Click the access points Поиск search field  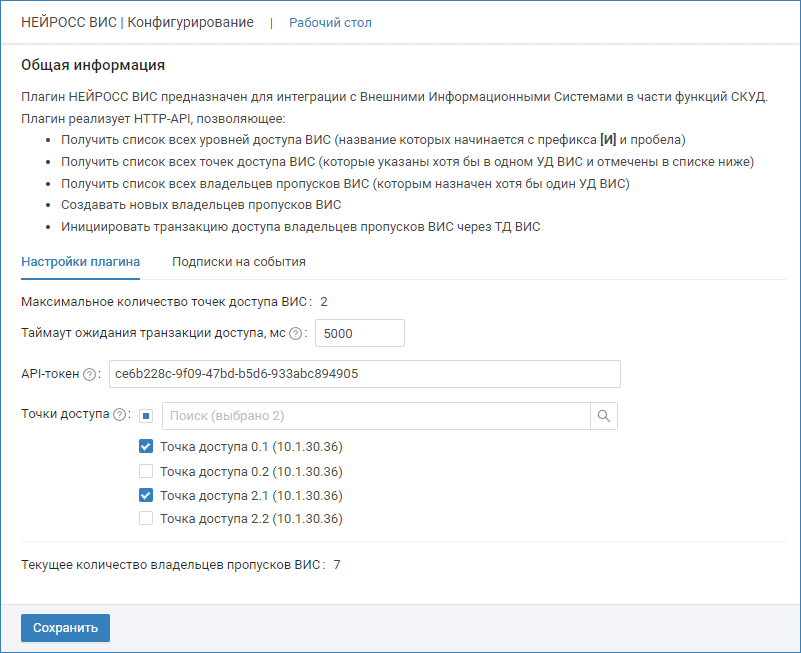pyautogui.click(x=375, y=416)
